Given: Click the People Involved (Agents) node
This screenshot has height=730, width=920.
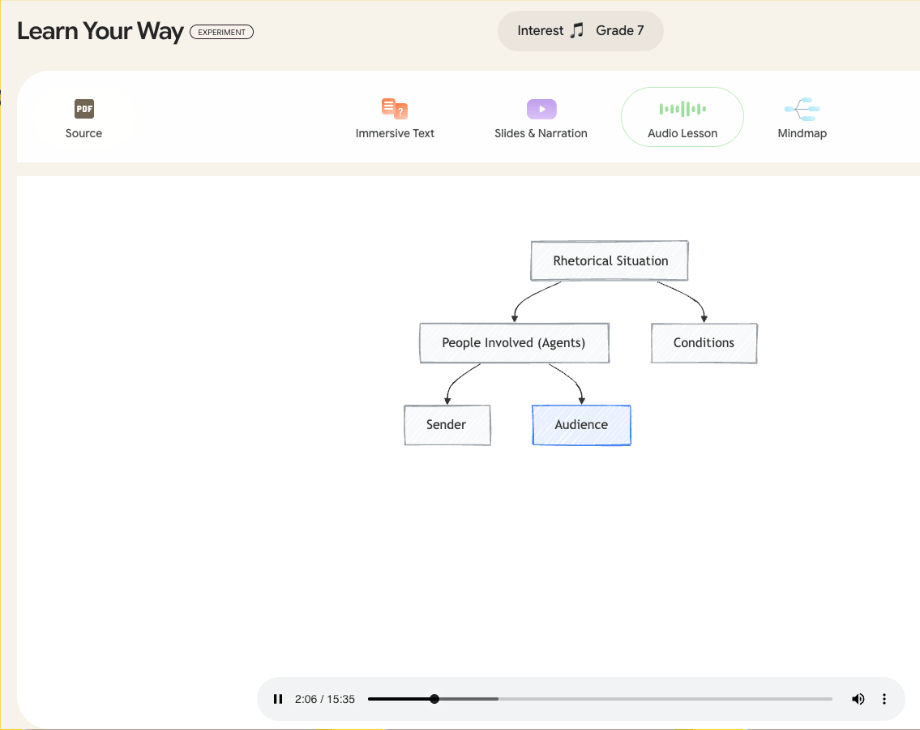Looking at the screenshot, I should [514, 343].
